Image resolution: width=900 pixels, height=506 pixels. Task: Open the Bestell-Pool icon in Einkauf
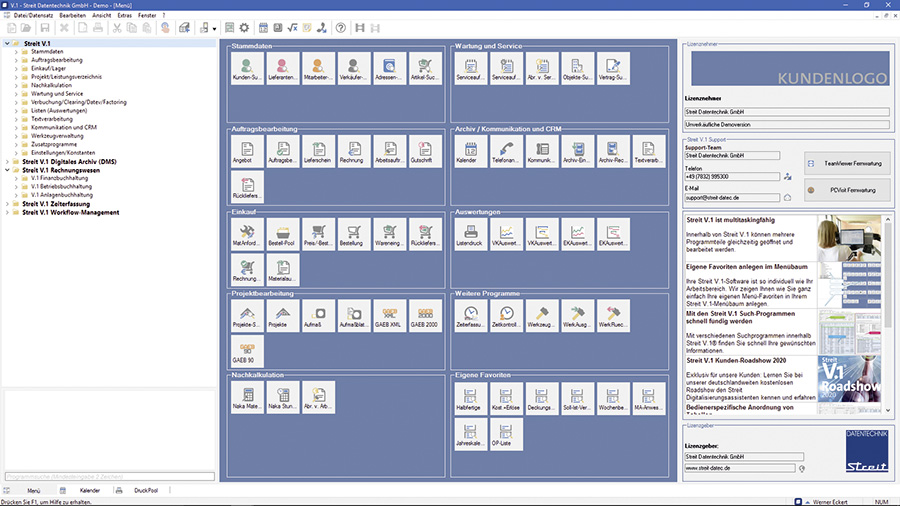(x=283, y=234)
